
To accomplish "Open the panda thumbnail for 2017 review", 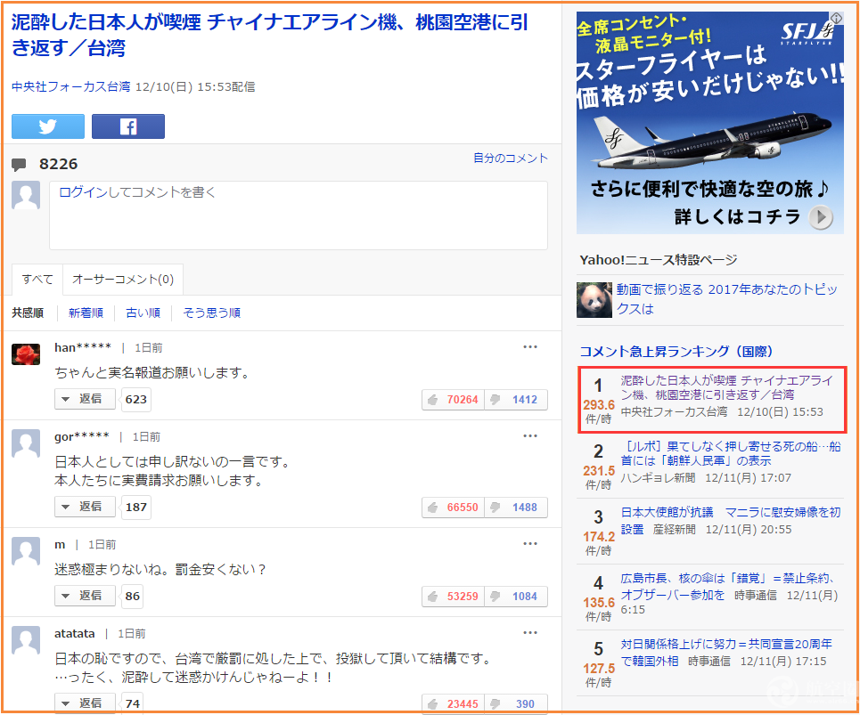I will pos(594,300).
